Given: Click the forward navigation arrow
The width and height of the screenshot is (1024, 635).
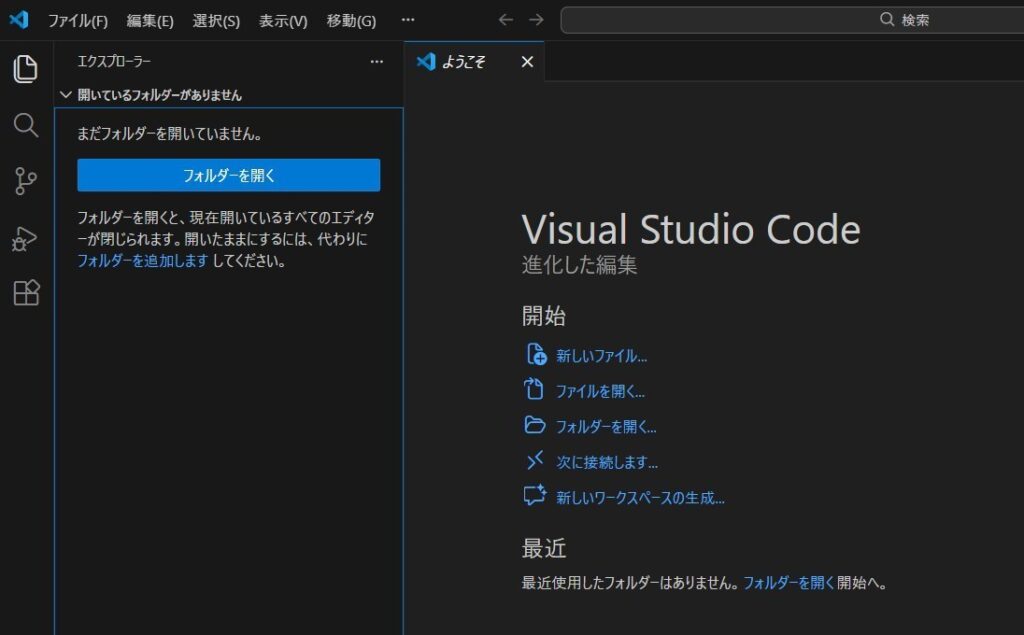Looking at the screenshot, I should 536,19.
